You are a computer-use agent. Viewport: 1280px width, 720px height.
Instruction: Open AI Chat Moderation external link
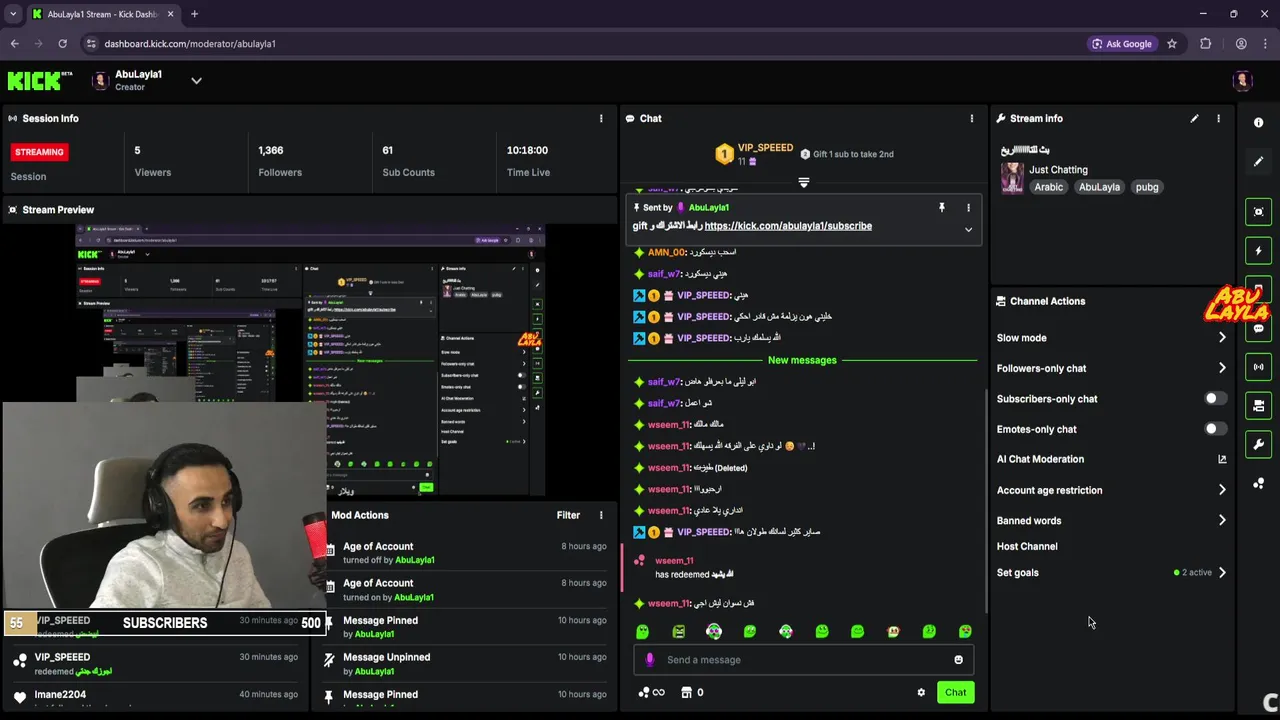coord(1222,459)
